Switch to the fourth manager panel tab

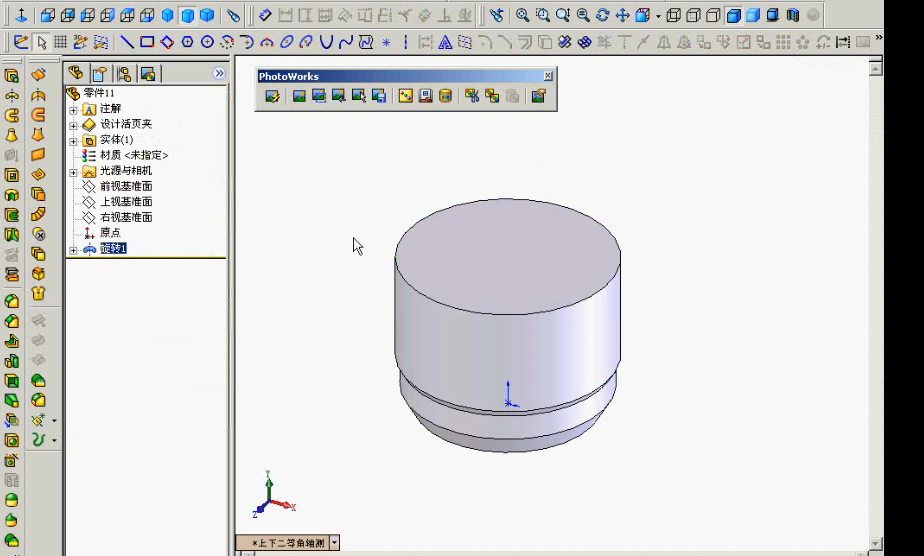click(148, 74)
